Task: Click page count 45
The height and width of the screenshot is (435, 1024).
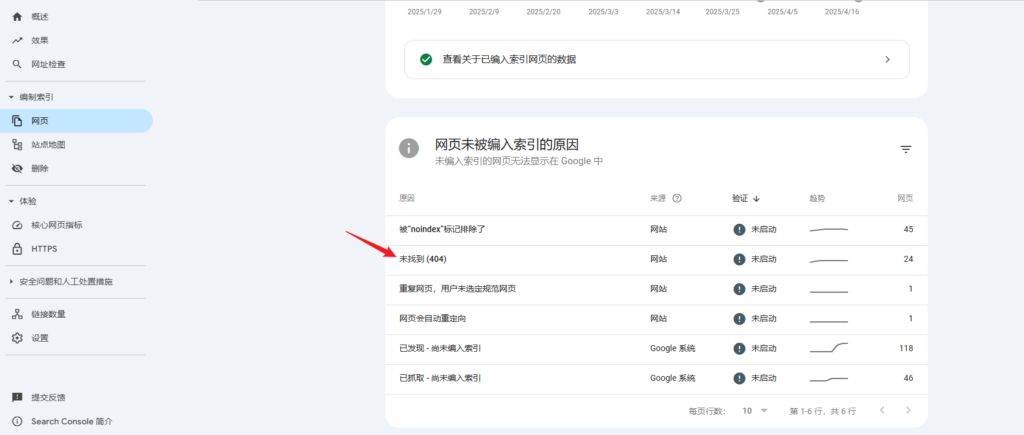Action: pyautogui.click(x=908, y=230)
